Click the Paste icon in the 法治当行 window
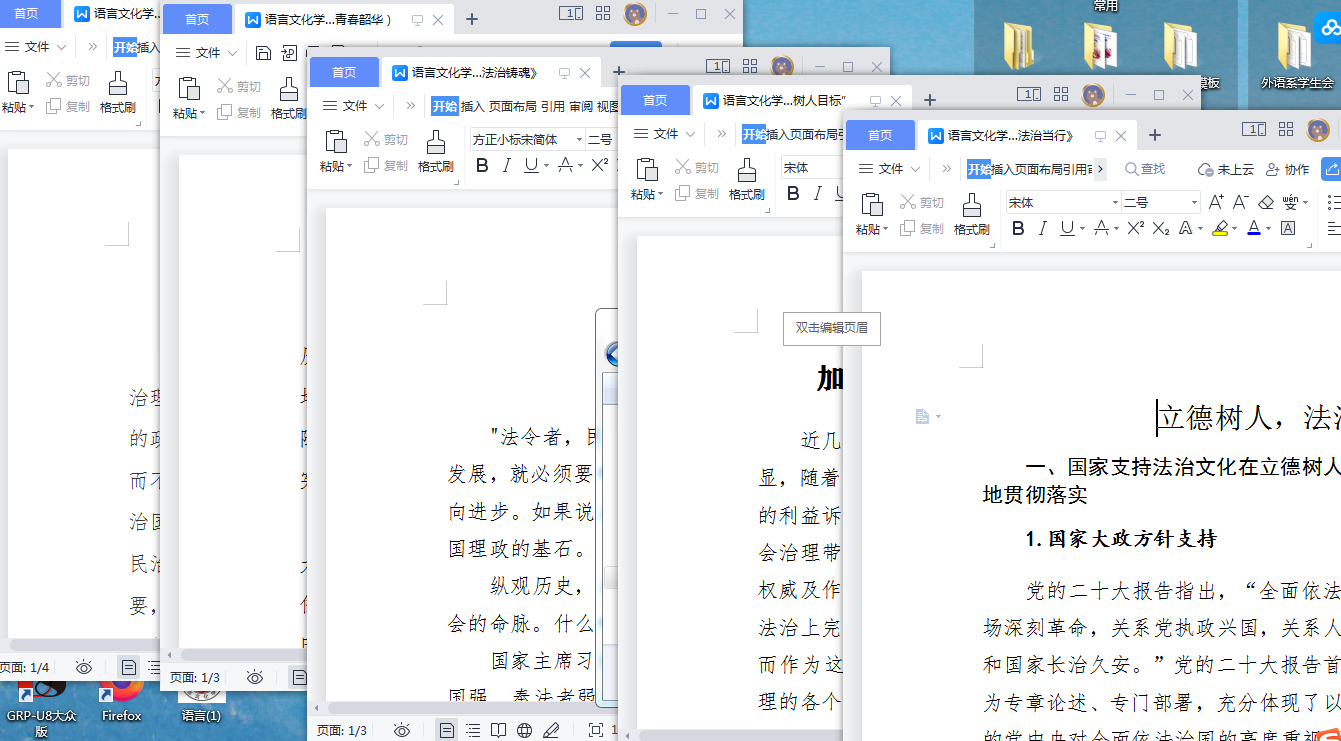 tap(872, 214)
